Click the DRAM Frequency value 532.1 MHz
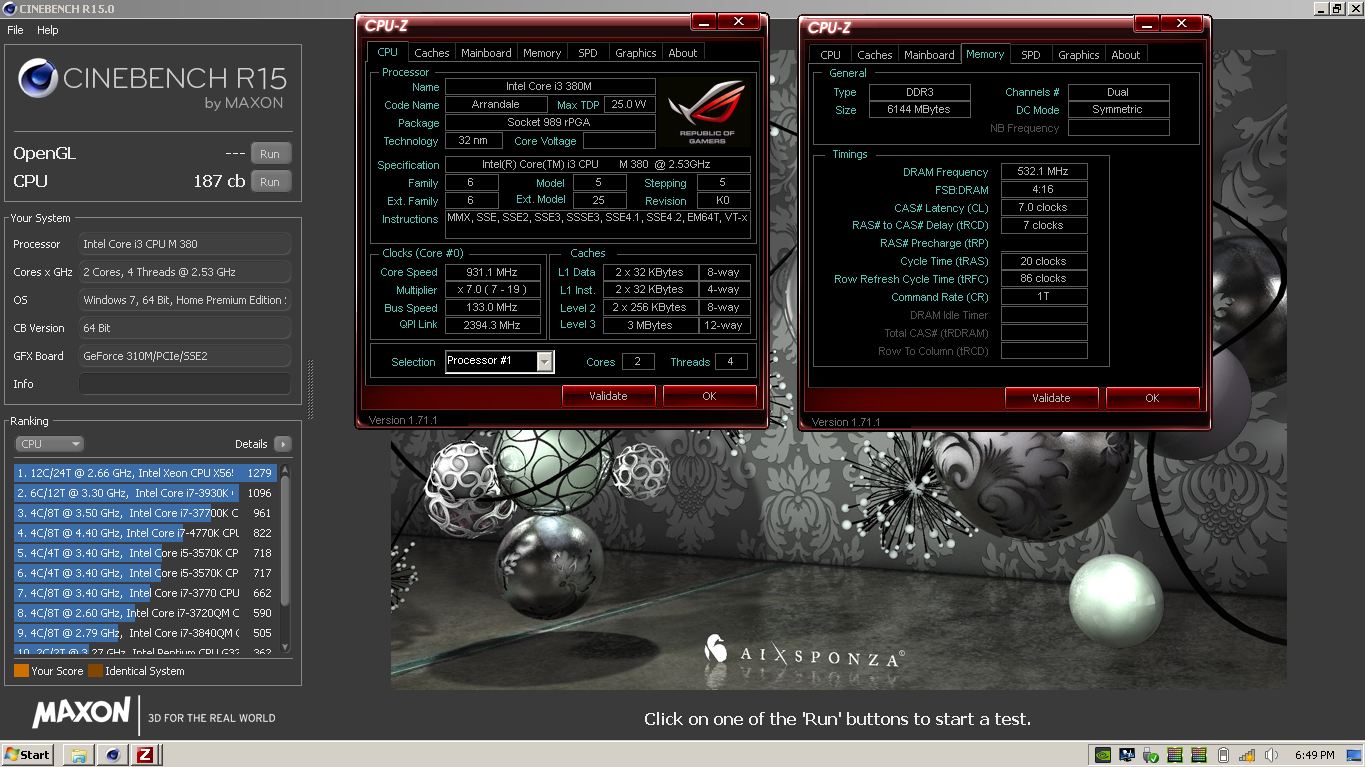Image resolution: width=1365 pixels, height=767 pixels. click(x=1043, y=171)
